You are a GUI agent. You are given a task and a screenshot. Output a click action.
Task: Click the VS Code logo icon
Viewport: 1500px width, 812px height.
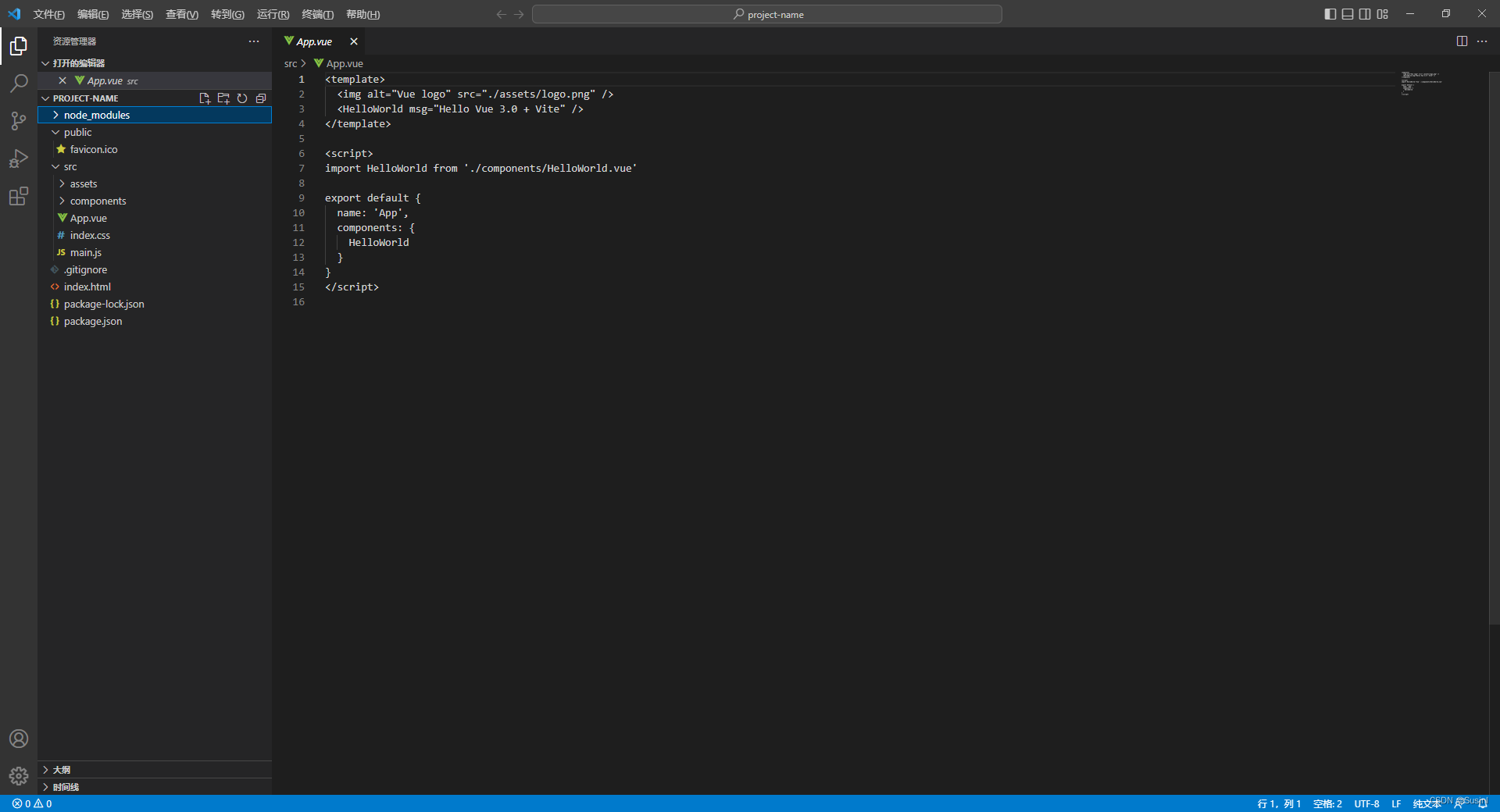pos(14,14)
